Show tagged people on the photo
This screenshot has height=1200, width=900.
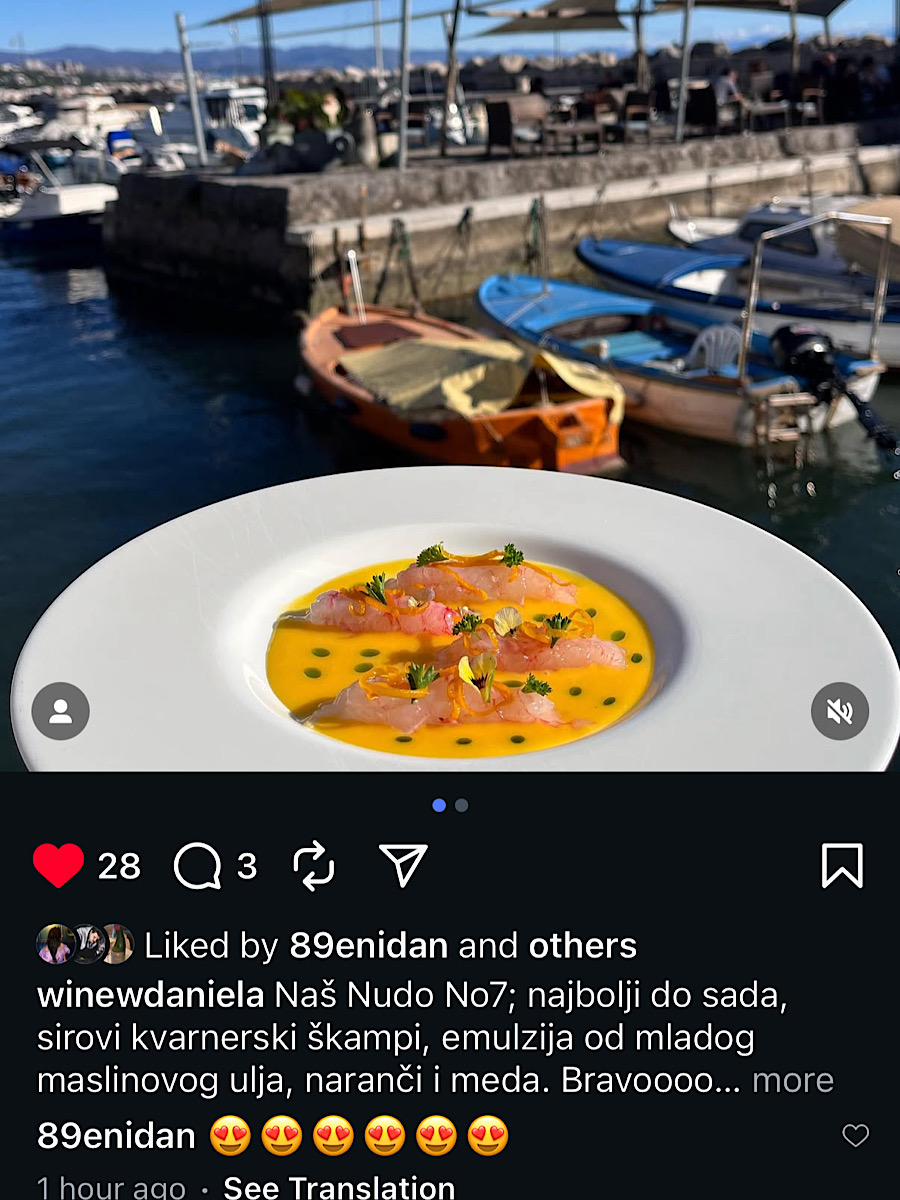click(x=61, y=711)
